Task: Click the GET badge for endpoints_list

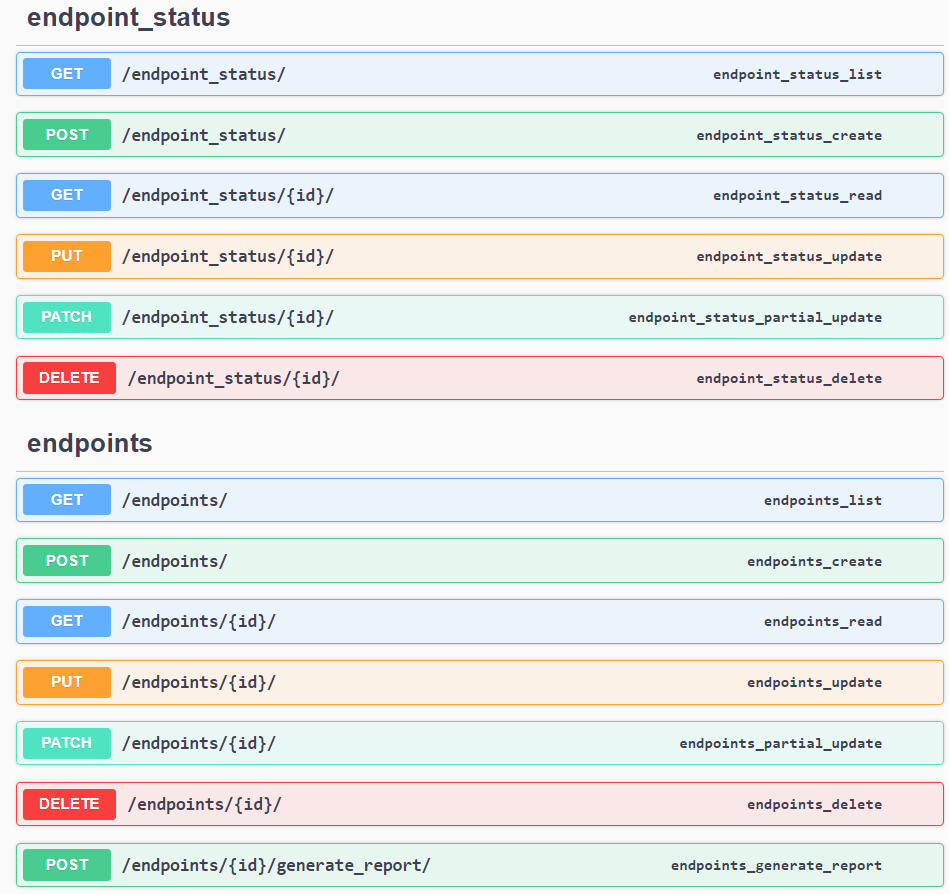Action: click(67, 500)
